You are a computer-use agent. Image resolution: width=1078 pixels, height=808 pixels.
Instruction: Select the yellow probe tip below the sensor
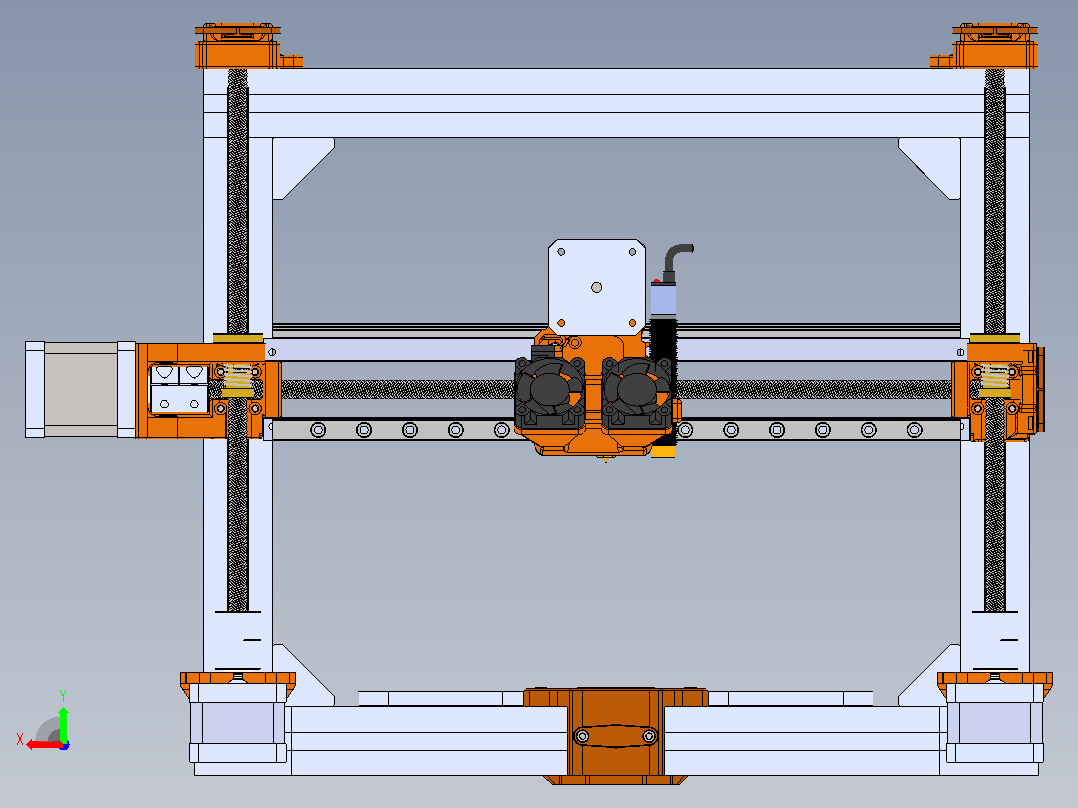tap(664, 450)
